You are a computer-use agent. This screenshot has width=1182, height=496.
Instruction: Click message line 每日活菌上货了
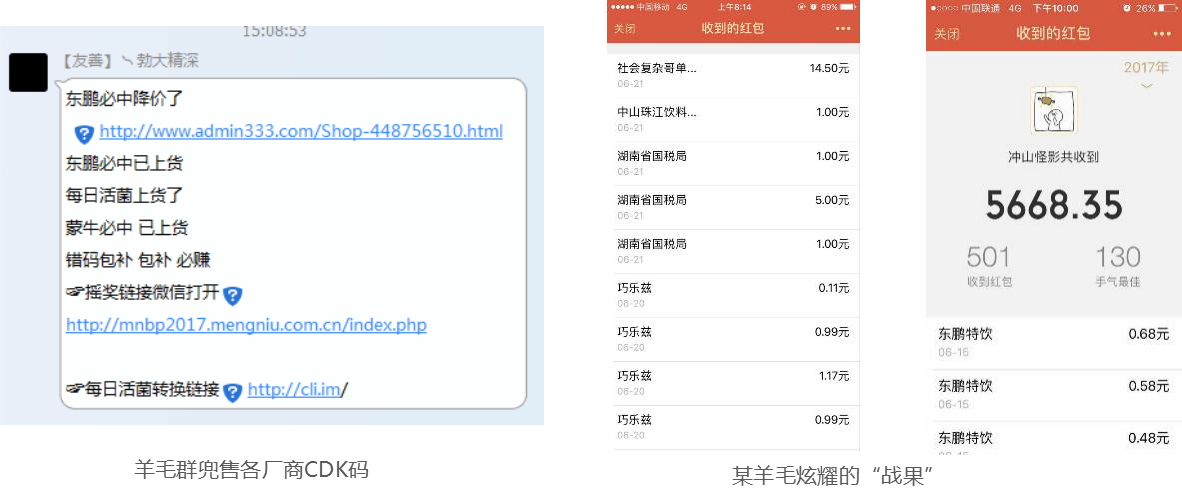[124, 195]
